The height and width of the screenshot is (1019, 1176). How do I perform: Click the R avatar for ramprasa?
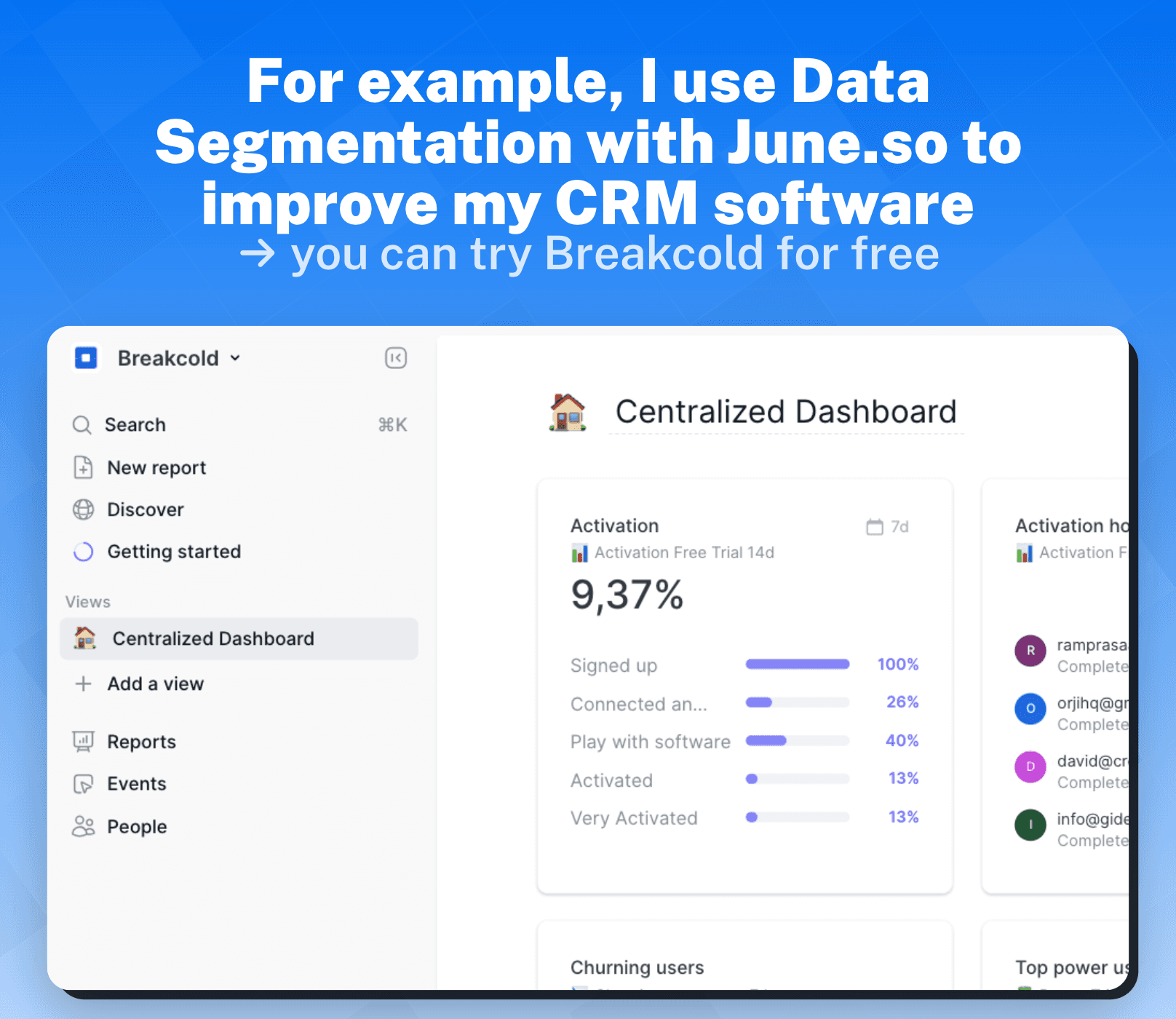1030,651
